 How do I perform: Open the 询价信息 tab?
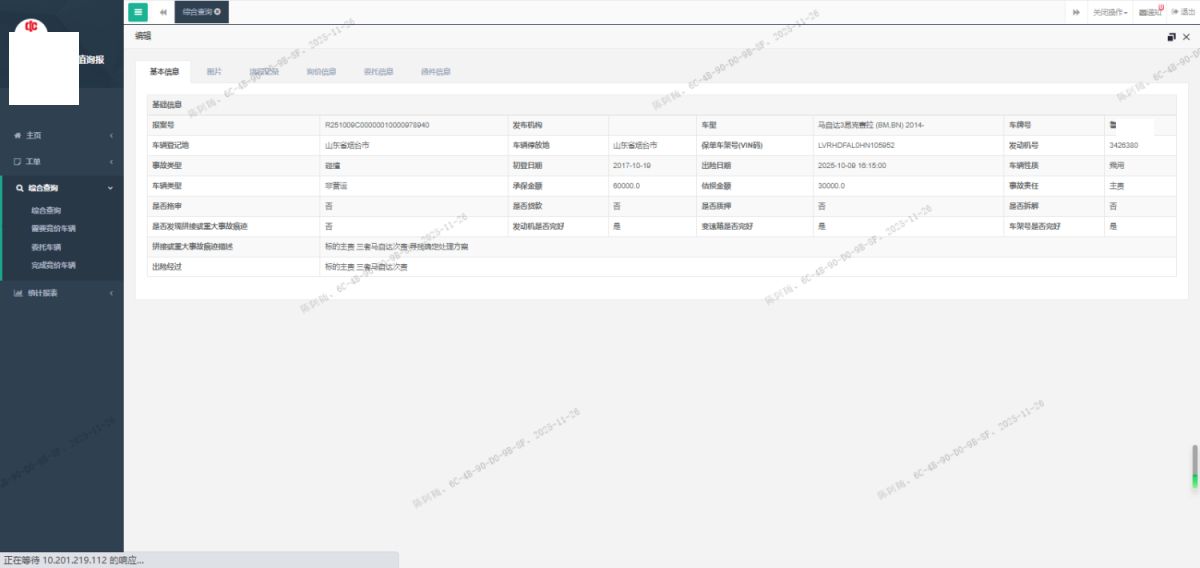(x=321, y=72)
